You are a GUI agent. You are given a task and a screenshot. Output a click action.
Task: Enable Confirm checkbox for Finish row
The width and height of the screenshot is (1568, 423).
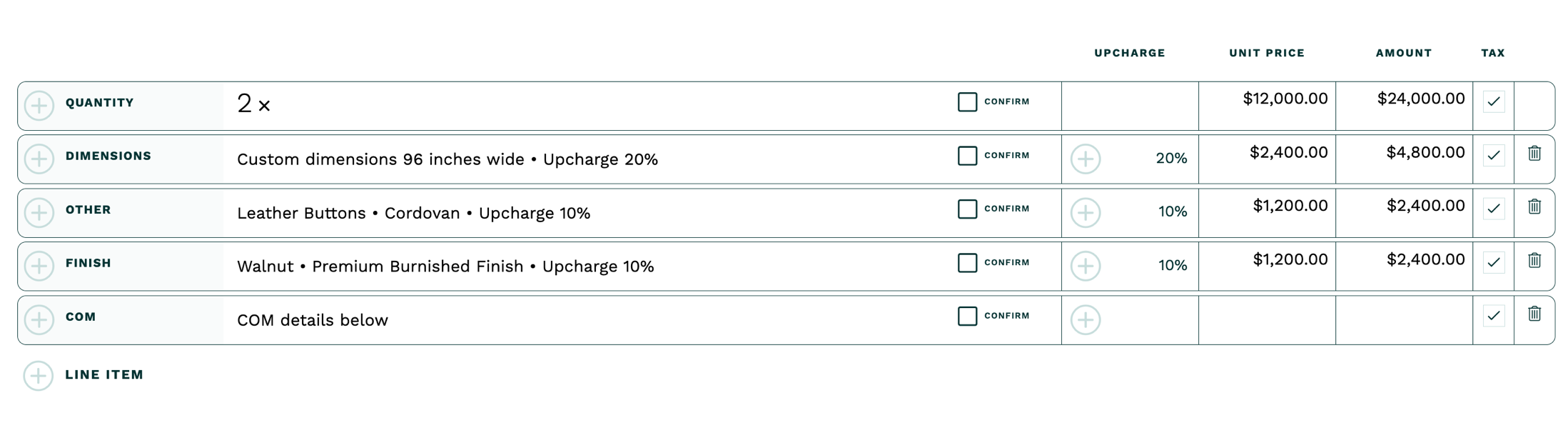click(x=967, y=263)
